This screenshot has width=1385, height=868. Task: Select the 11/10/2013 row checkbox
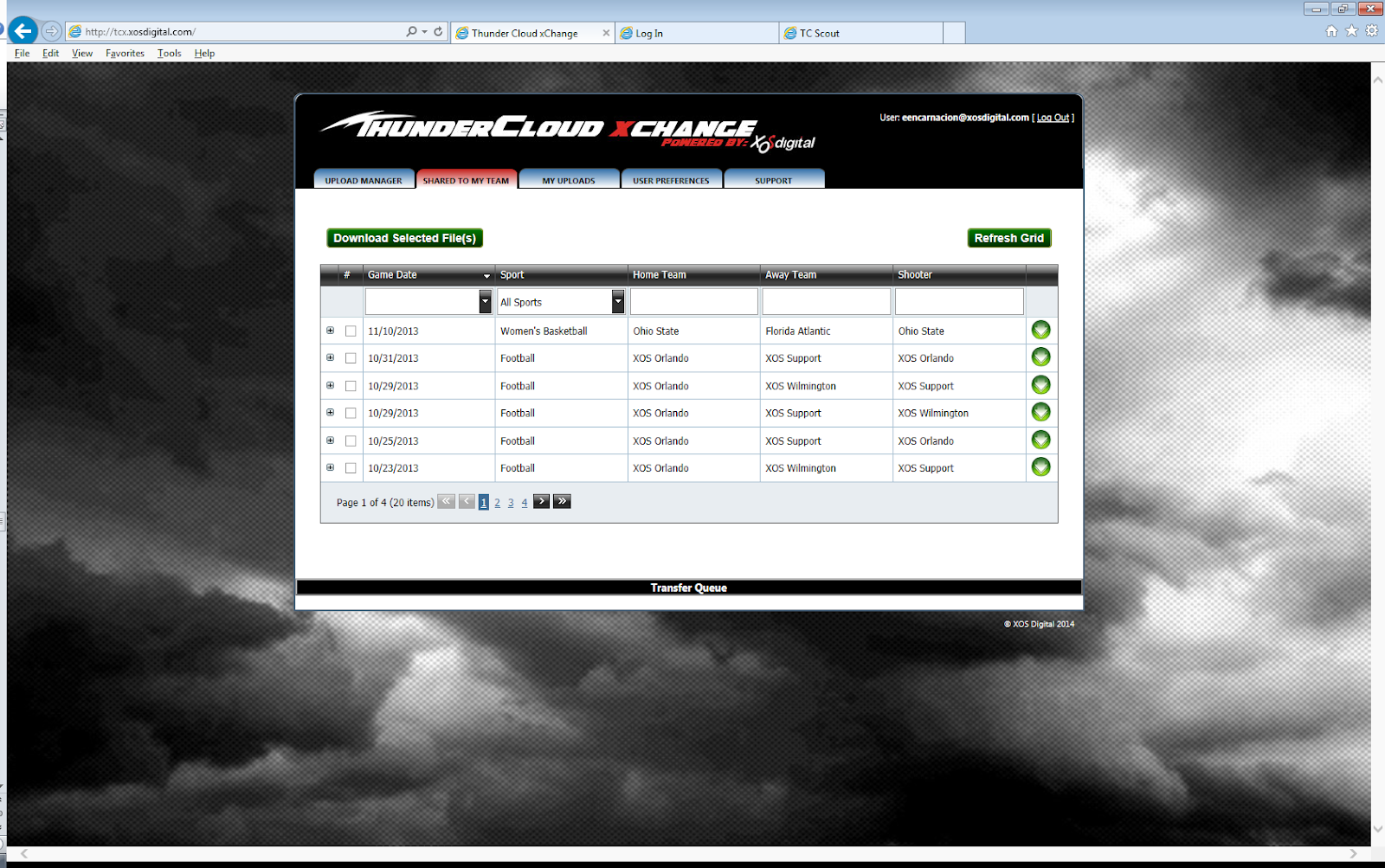point(351,331)
